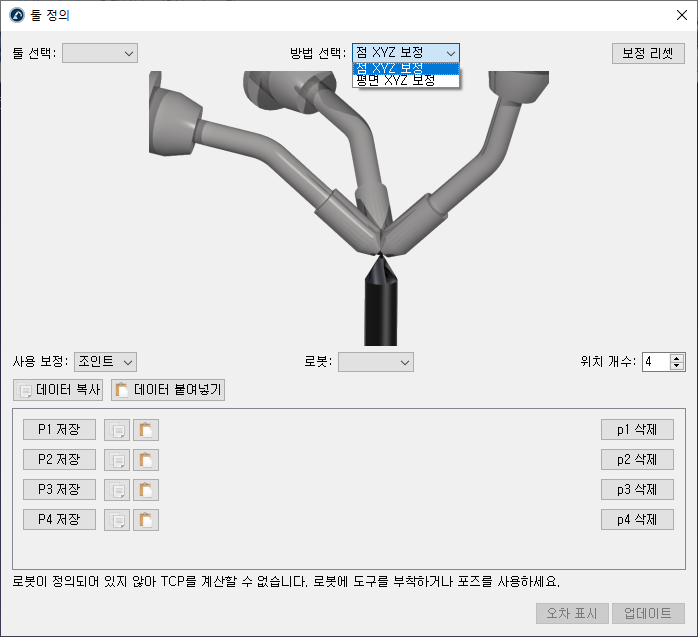The image size is (698, 637).
Task: Open the 방법 선택 combo box
Action: (x=406, y=53)
